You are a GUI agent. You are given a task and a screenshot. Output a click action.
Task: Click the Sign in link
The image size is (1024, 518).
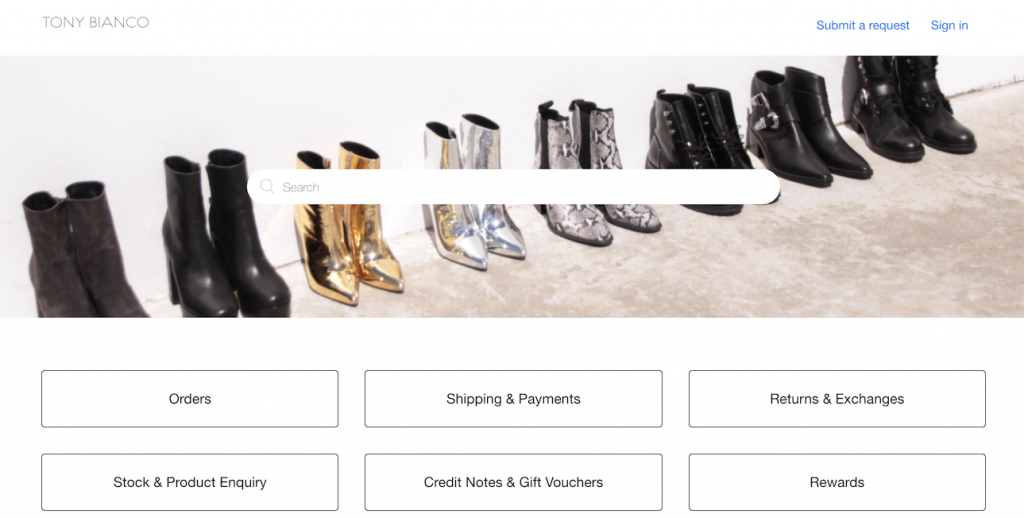949,25
